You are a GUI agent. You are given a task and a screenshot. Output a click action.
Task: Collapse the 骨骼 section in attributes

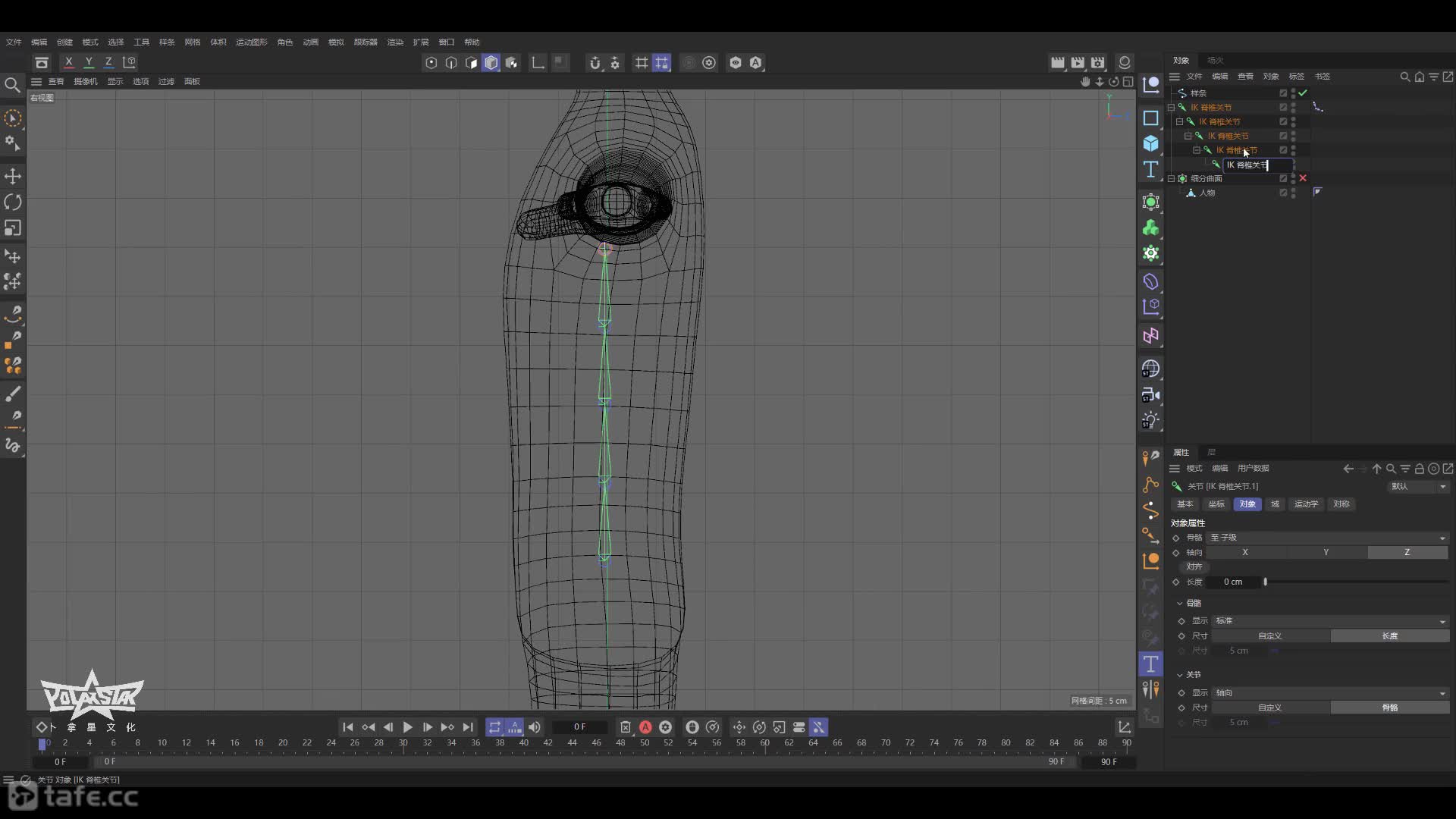[1180, 604]
